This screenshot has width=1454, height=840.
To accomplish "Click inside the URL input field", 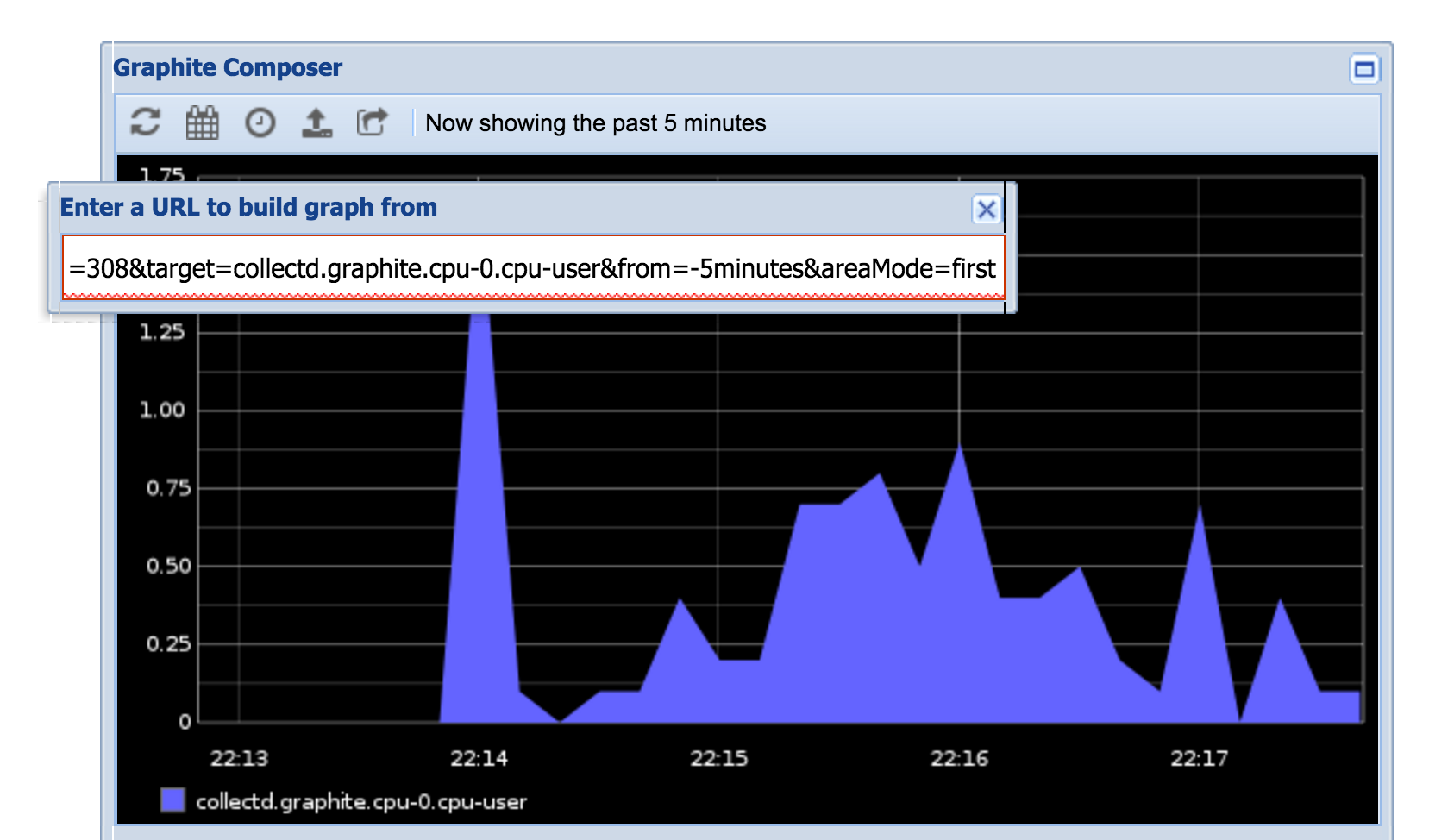I will coord(533,268).
